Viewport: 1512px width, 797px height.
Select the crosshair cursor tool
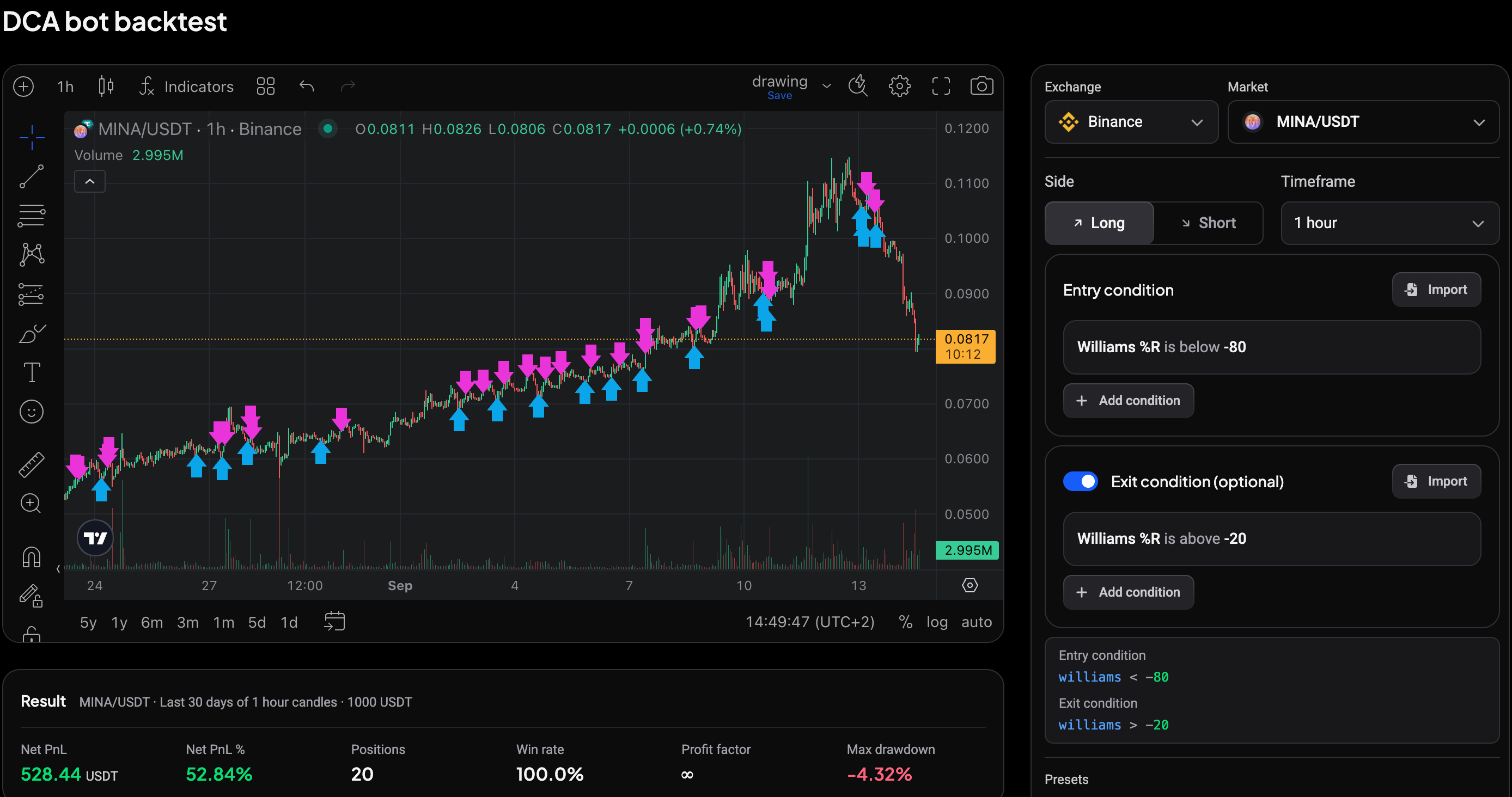coord(32,137)
